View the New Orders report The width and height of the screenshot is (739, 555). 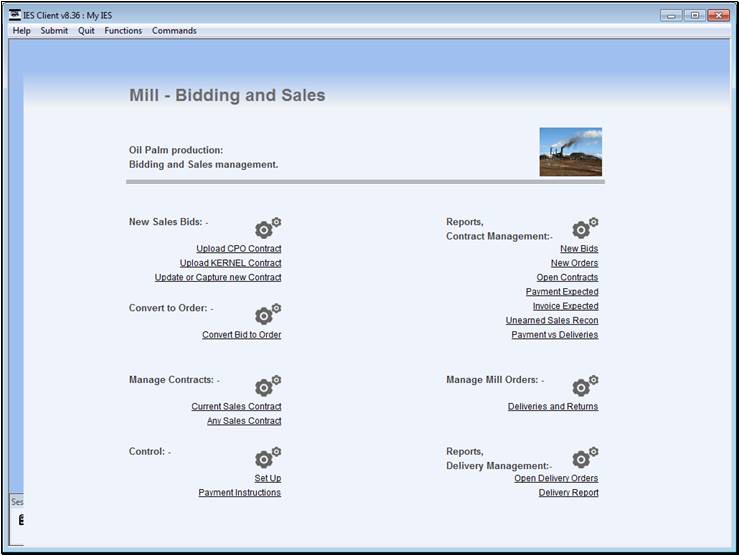point(575,263)
